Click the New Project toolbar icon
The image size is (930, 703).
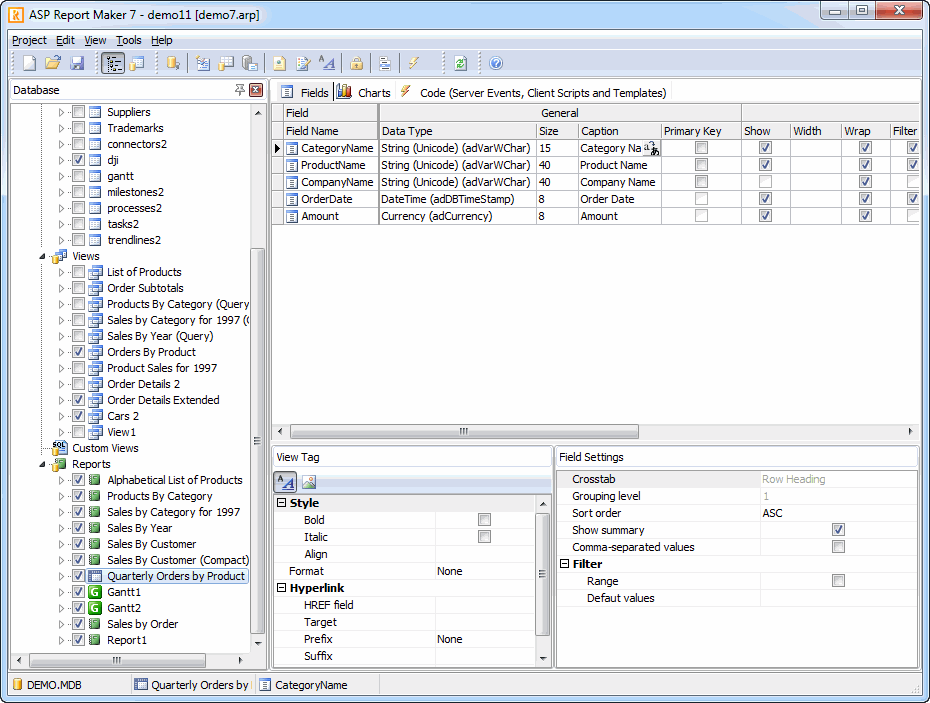(x=30, y=63)
